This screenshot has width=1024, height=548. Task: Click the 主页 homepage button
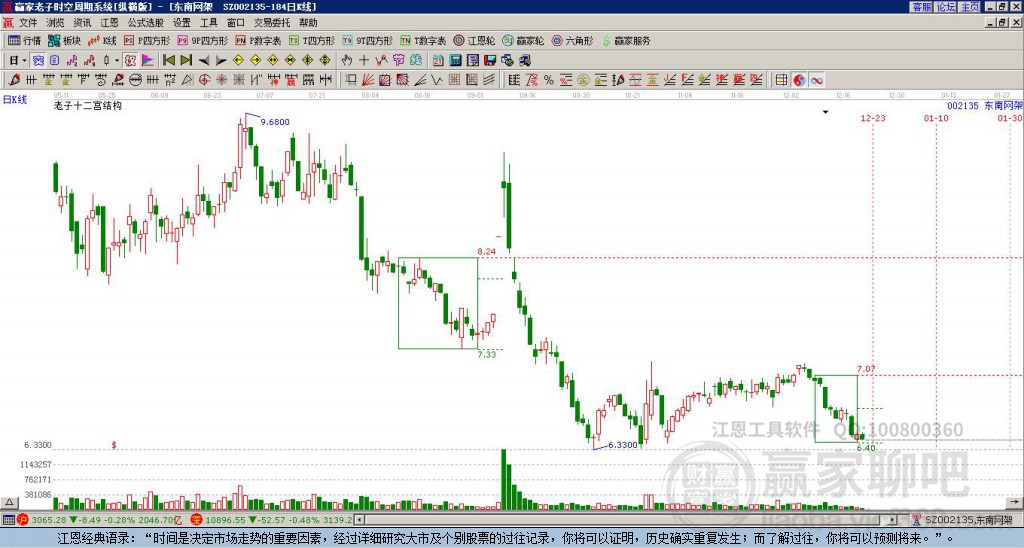[970, 7]
